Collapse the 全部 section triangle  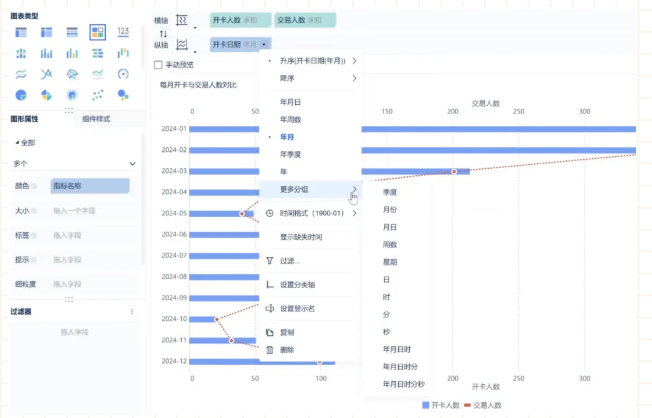pyautogui.click(x=15, y=143)
